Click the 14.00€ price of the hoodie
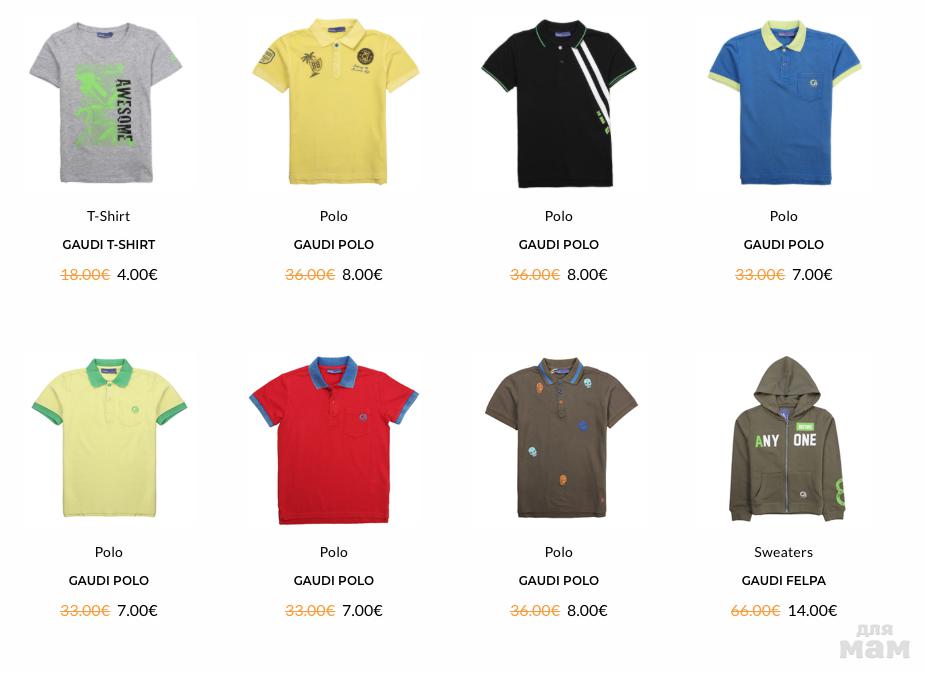The height and width of the screenshot is (673, 925). [812, 610]
